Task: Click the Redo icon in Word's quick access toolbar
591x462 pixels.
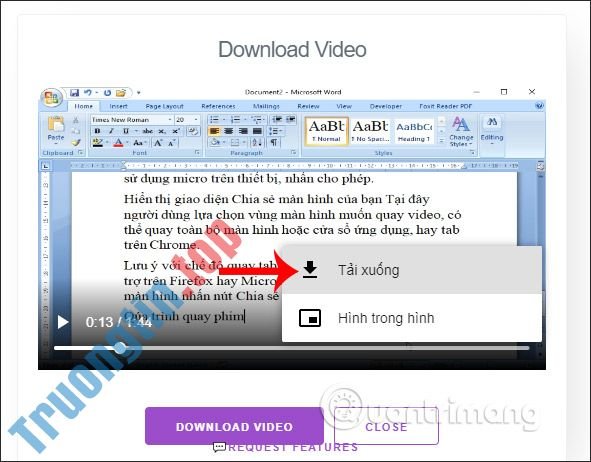Action: point(107,92)
